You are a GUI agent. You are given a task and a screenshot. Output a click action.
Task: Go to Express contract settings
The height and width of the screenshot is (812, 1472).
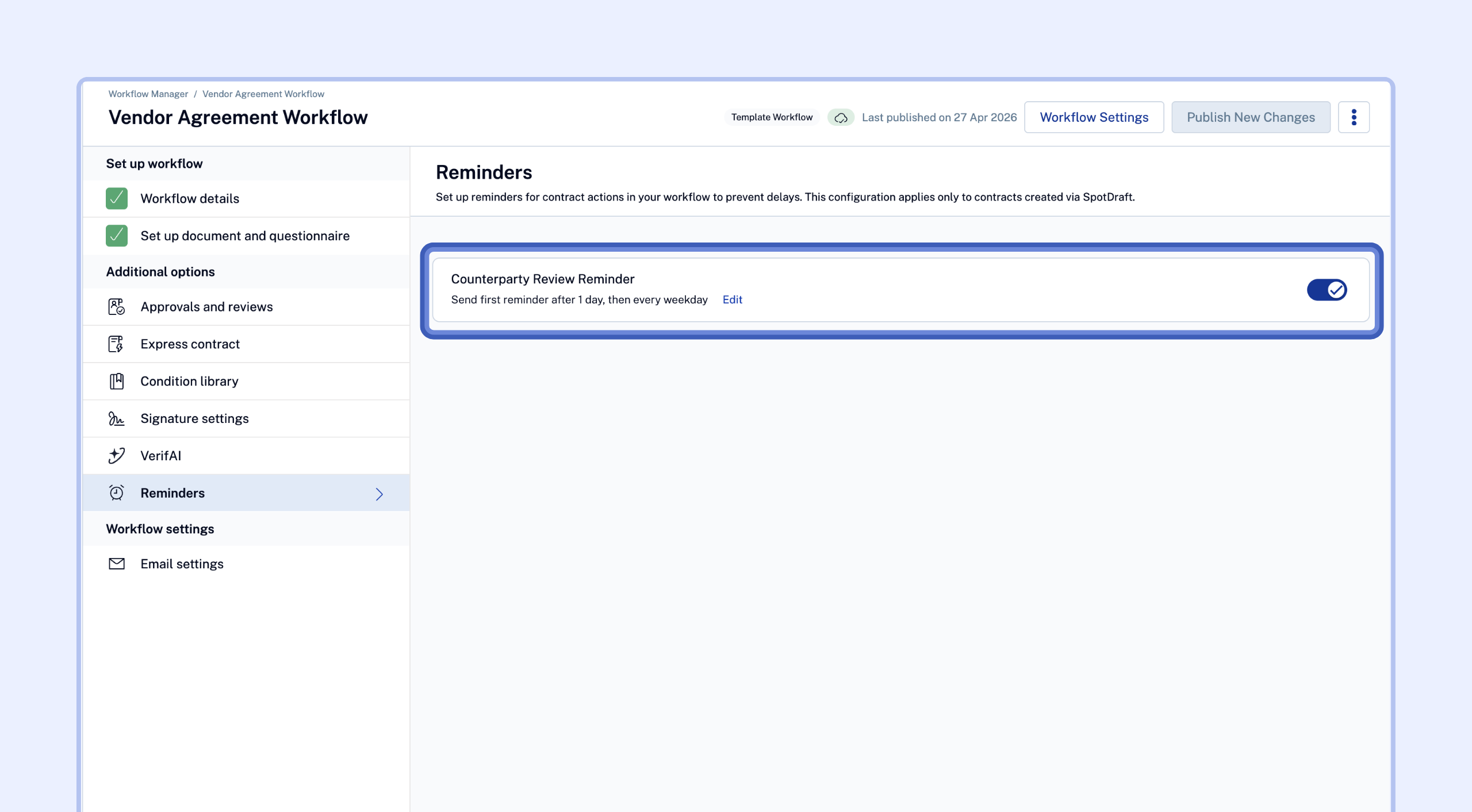(190, 344)
